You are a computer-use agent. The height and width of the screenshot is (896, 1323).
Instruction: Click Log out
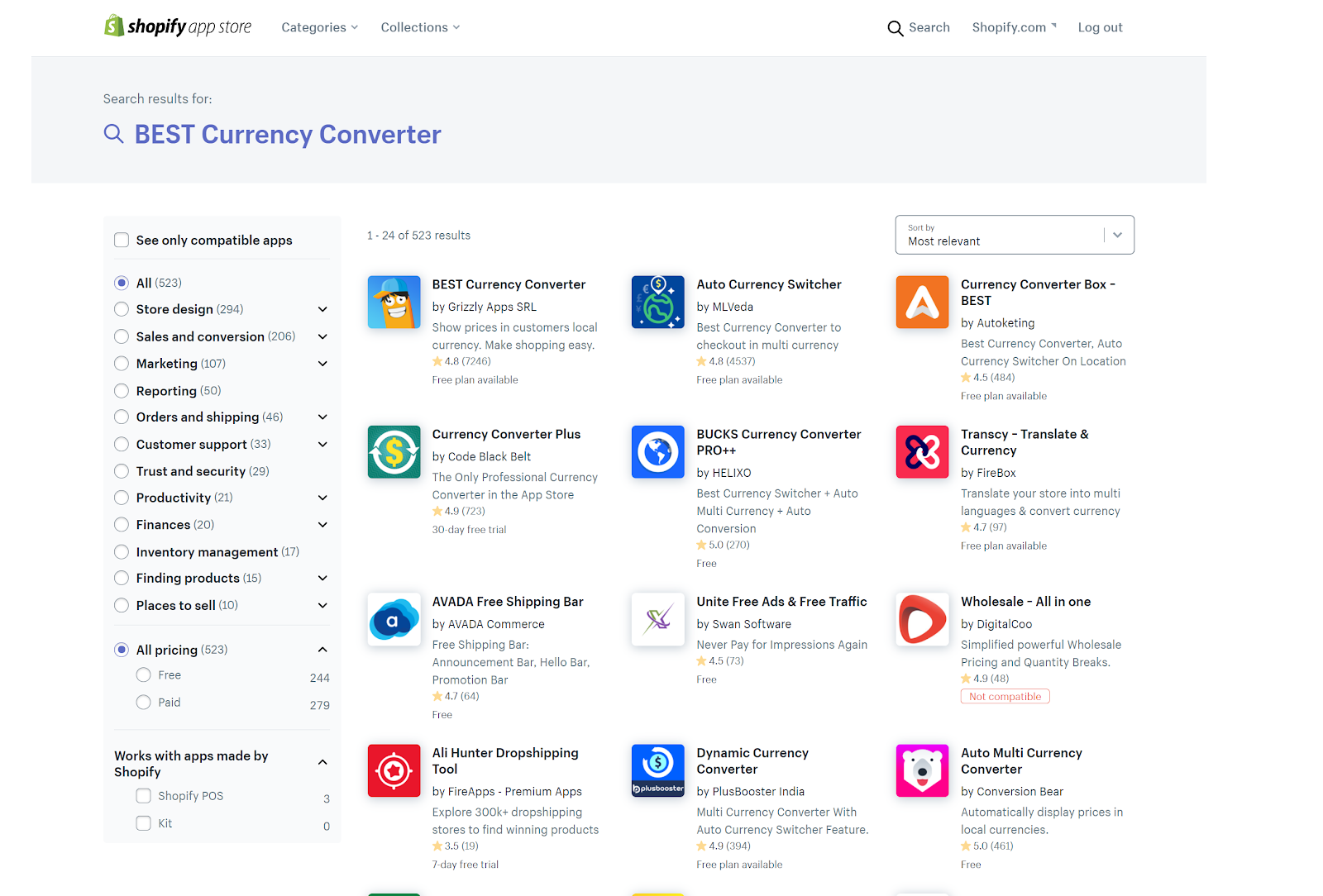click(x=1100, y=27)
